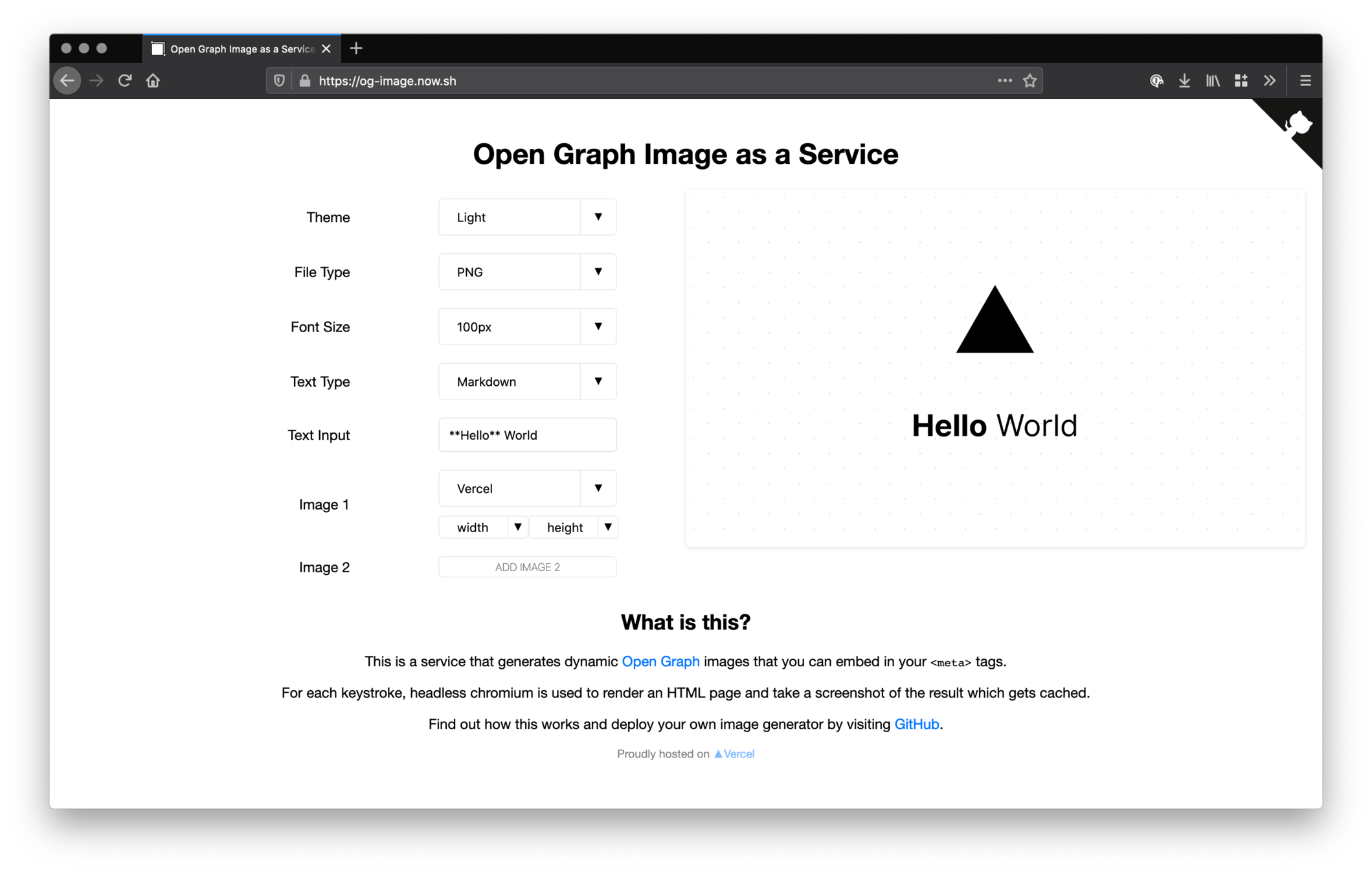Click the Hello World preview image
The width and height of the screenshot is (1372, 874).
point(995,369)
